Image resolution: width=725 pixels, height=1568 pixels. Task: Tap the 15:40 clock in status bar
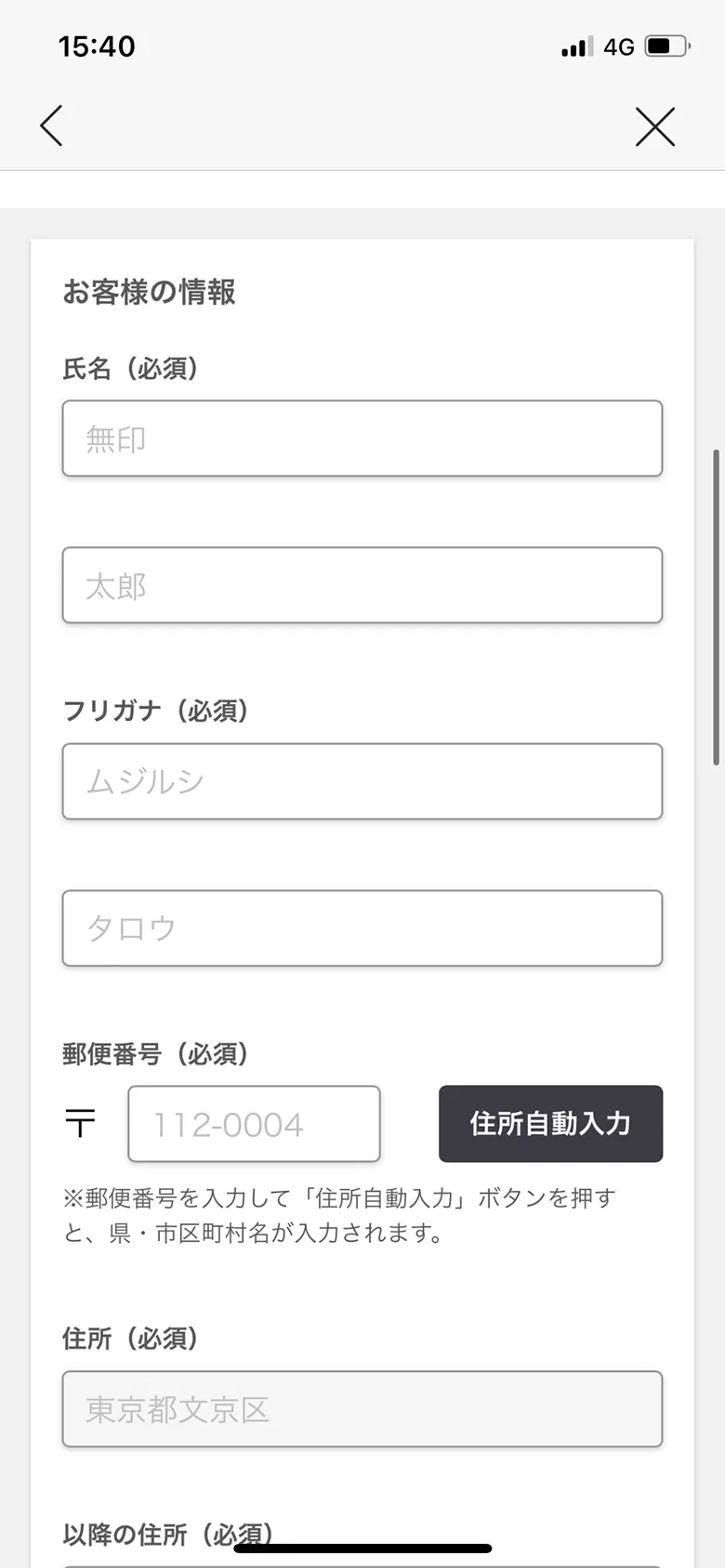97,46
